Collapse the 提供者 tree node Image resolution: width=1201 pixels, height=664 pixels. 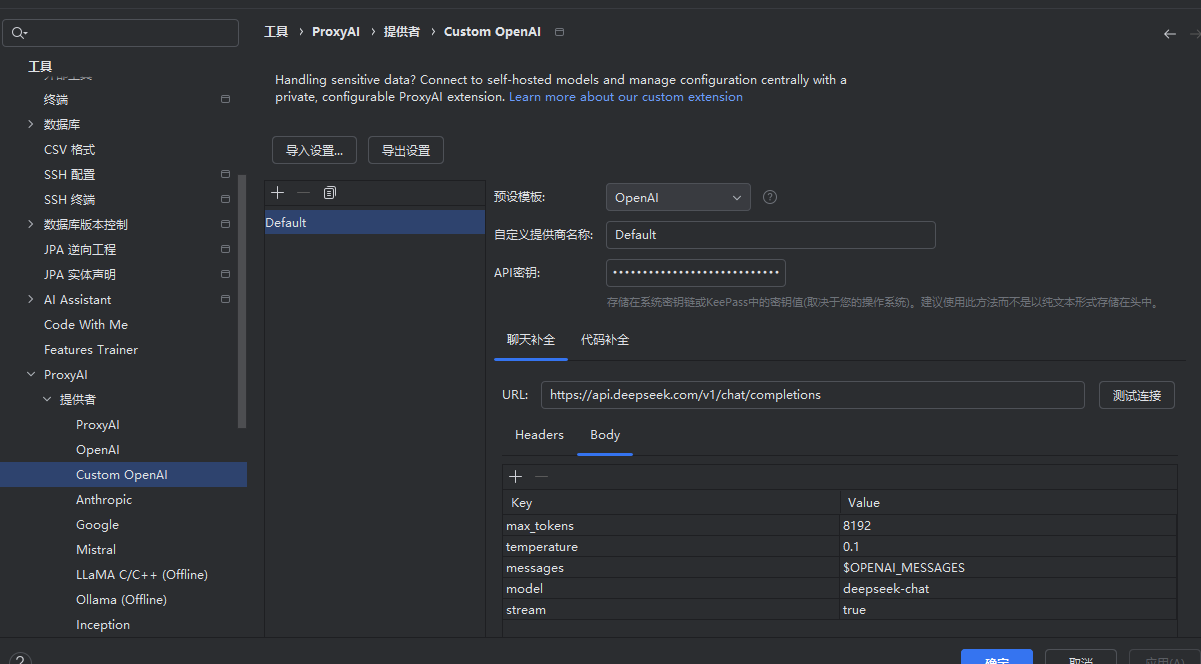coord(46,400)
